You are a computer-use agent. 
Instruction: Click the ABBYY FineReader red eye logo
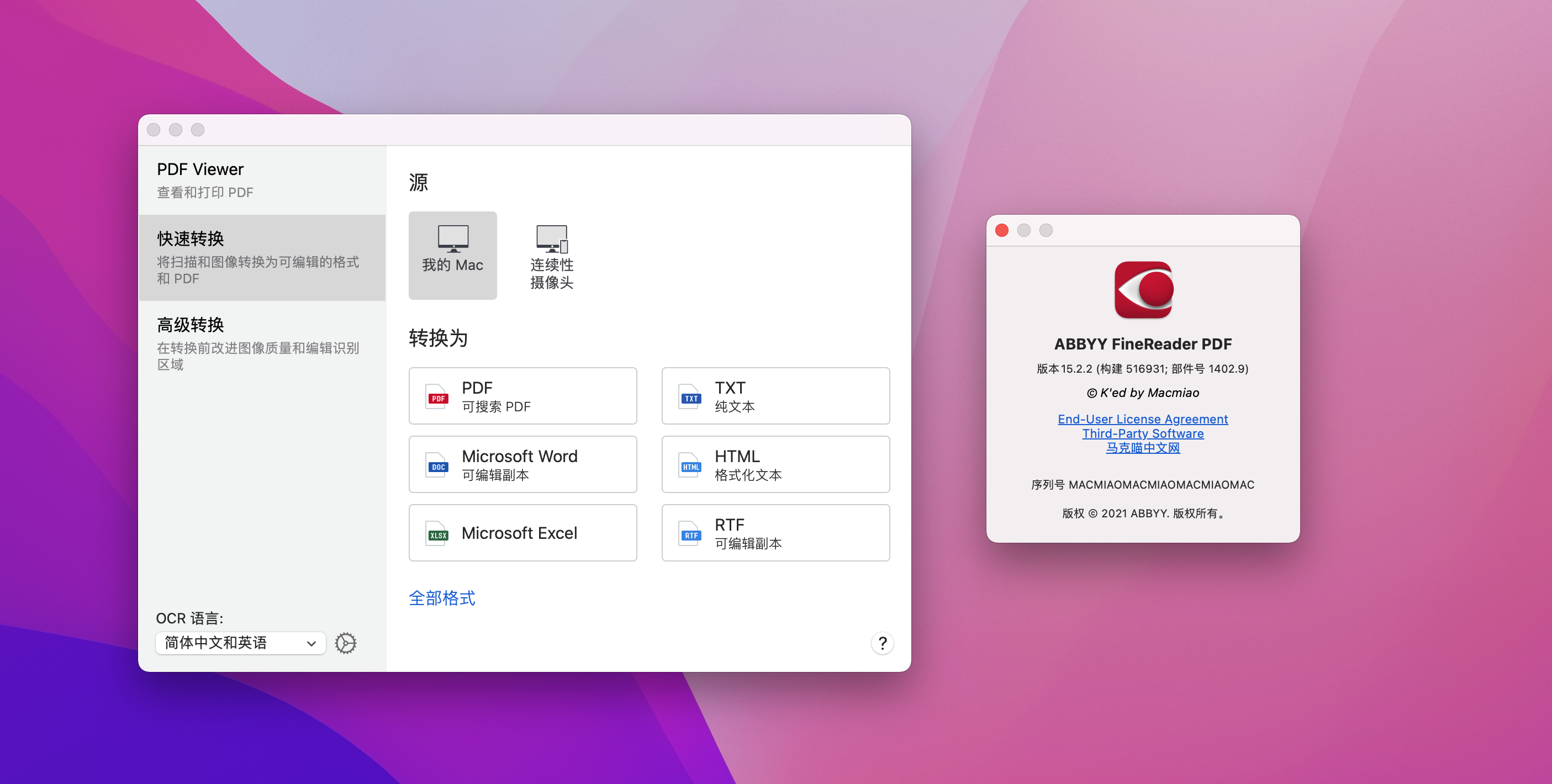click(x=1143, y=290)
